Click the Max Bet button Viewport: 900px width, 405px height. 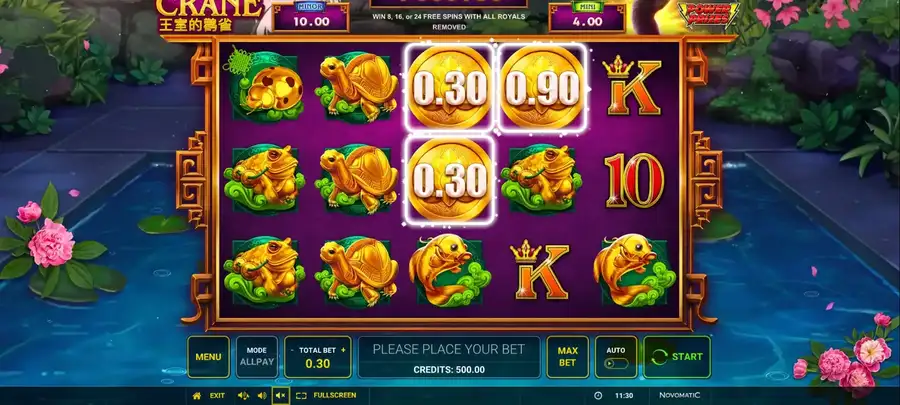[x=567, y=357]
